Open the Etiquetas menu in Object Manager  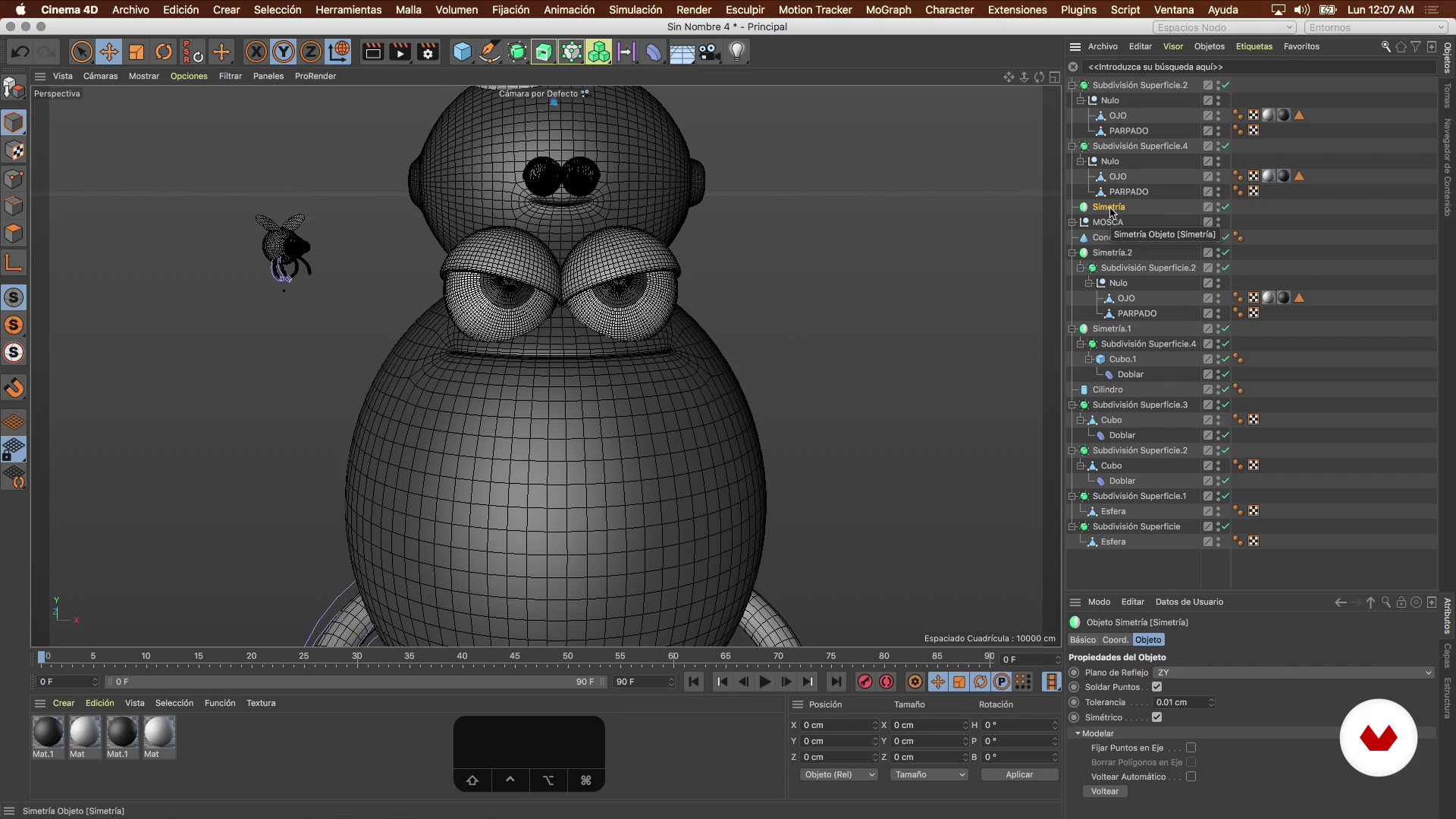(x=1254, y=46)
